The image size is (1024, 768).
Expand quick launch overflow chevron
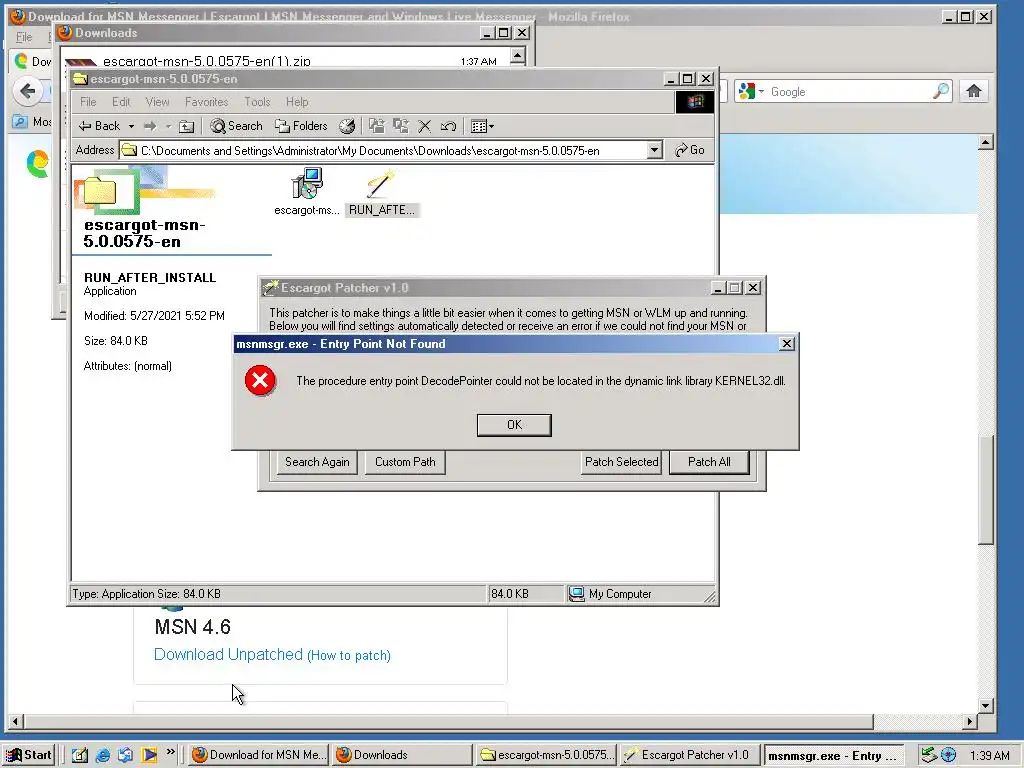[170, 752]
